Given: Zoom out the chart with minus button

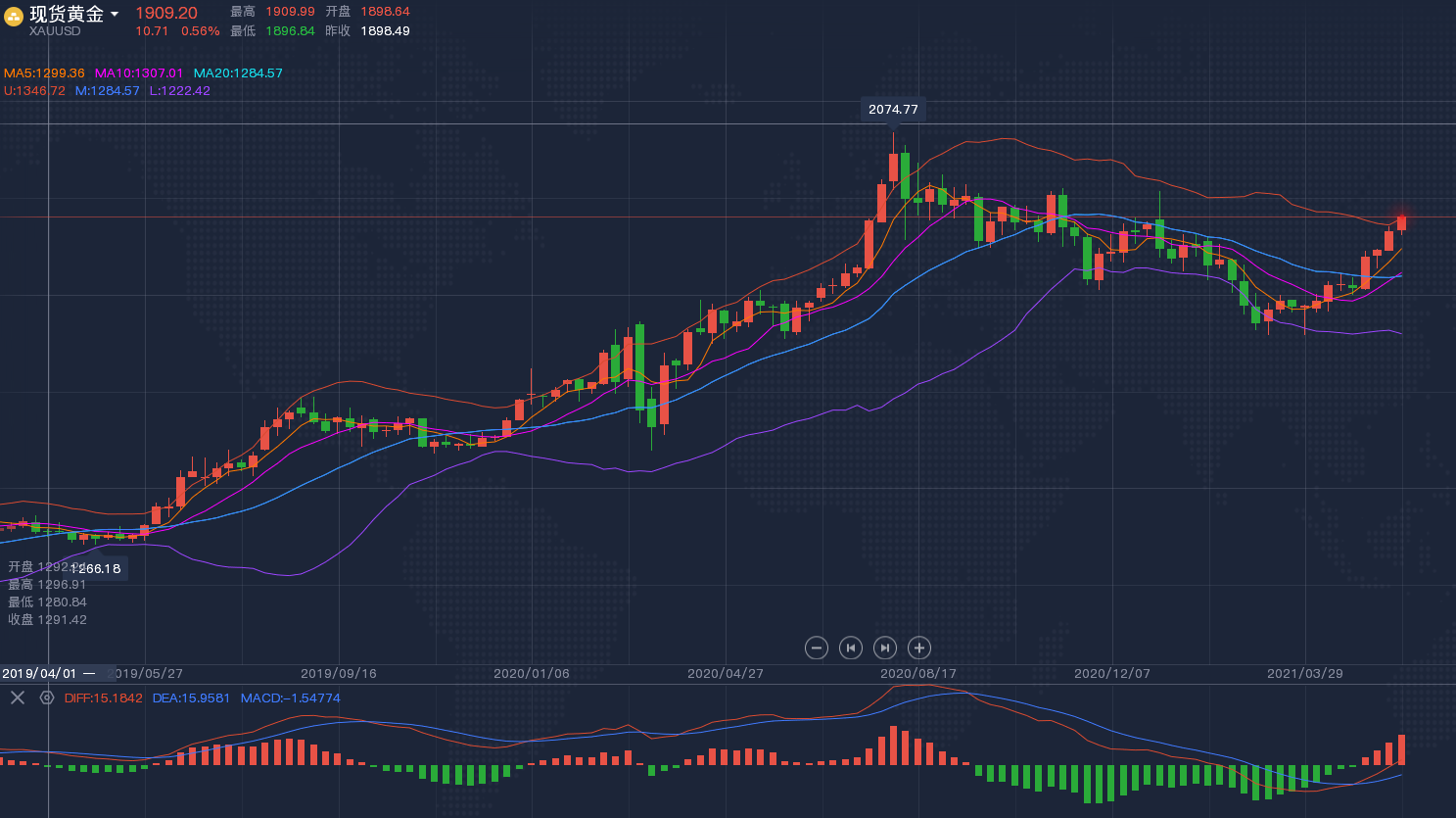Looking at the screenshot, I should coord(817,648).
